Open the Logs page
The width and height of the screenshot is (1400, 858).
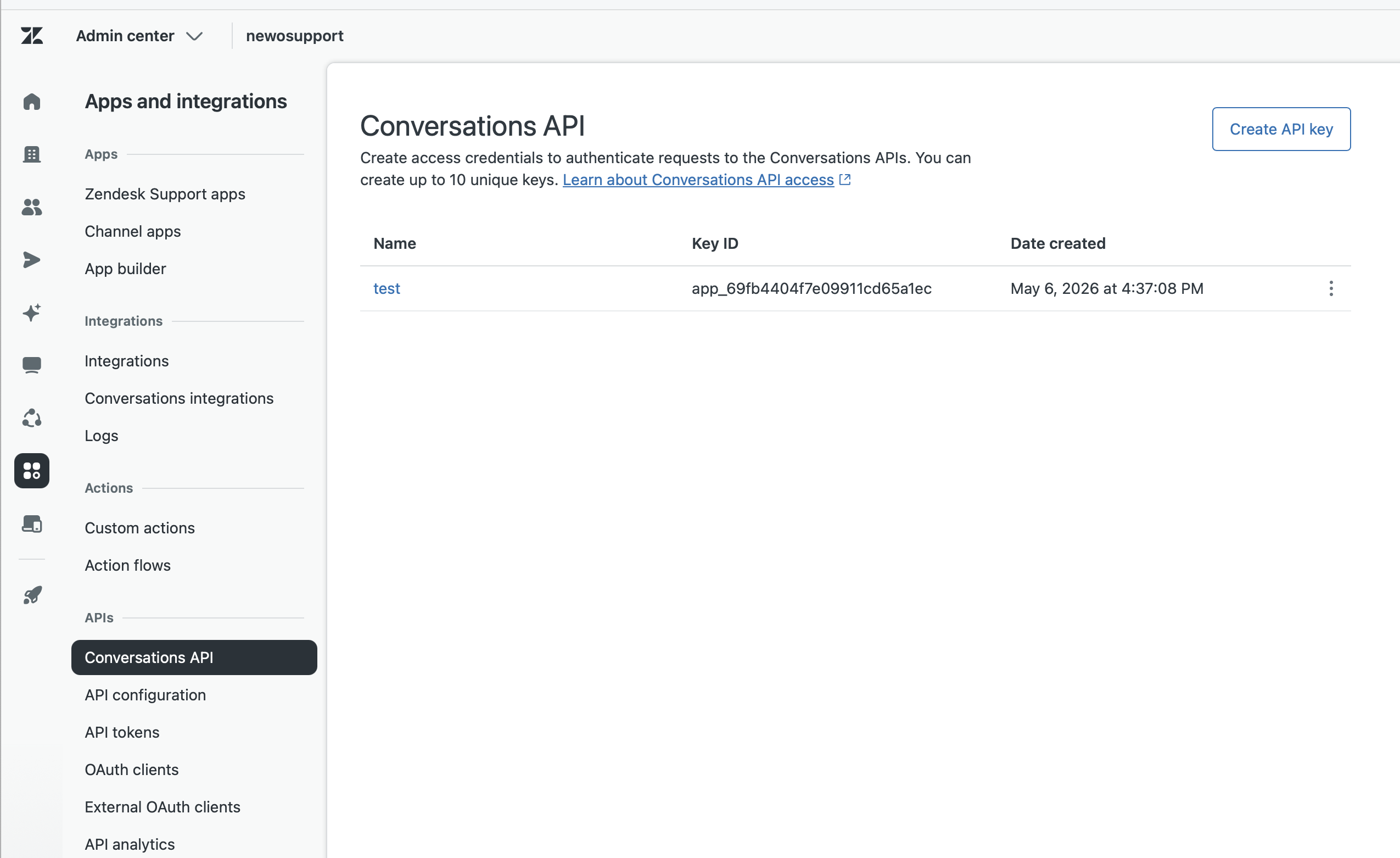[x=101, y=436]
